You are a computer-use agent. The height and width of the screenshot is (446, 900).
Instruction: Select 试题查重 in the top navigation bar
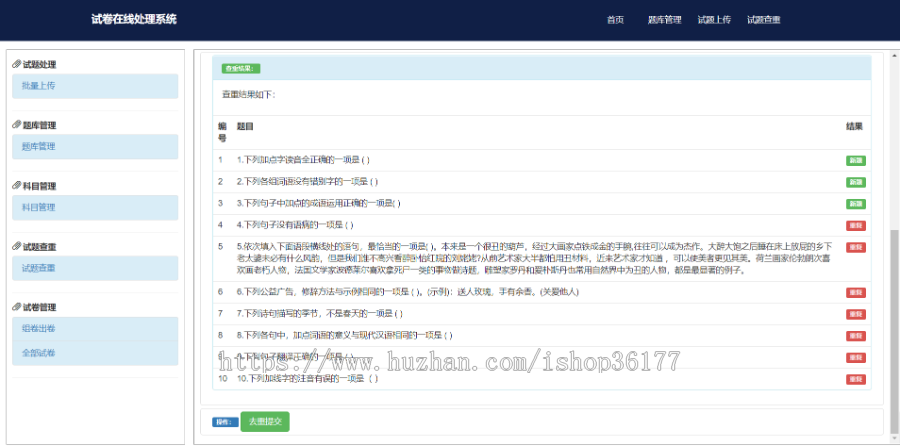tap(764, 20)
